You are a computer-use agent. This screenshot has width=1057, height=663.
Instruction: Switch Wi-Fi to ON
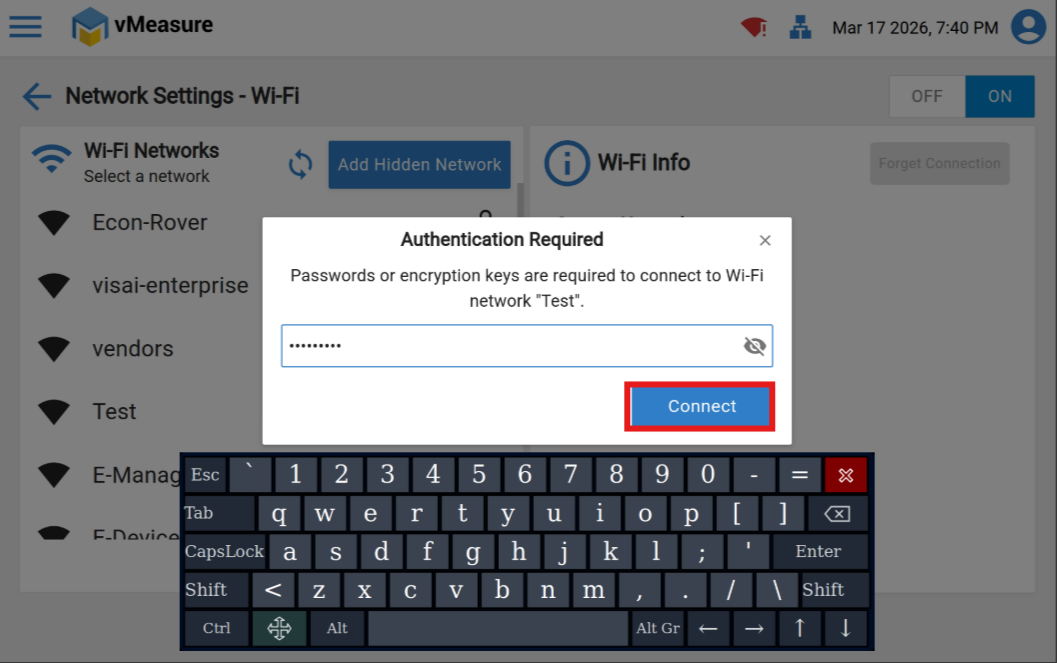1000,96
